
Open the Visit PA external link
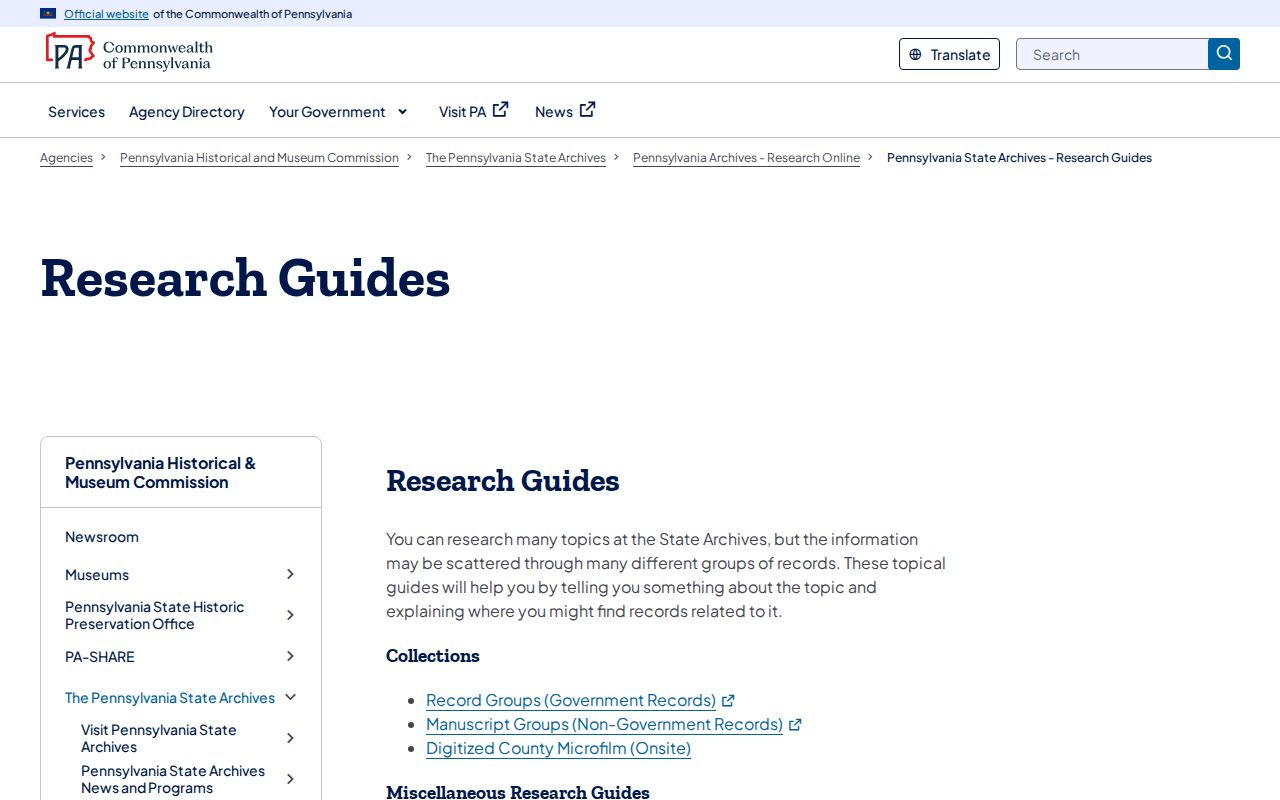473,111
